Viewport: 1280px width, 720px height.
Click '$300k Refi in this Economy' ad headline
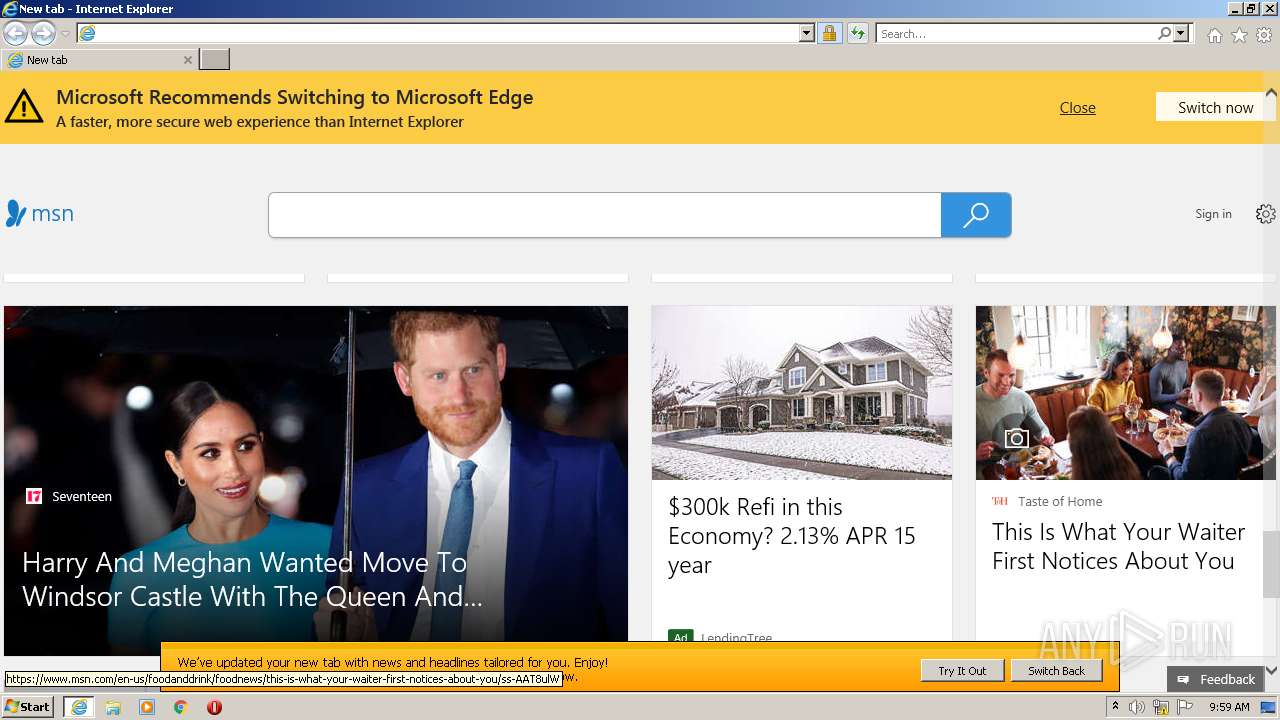[792, 536]
